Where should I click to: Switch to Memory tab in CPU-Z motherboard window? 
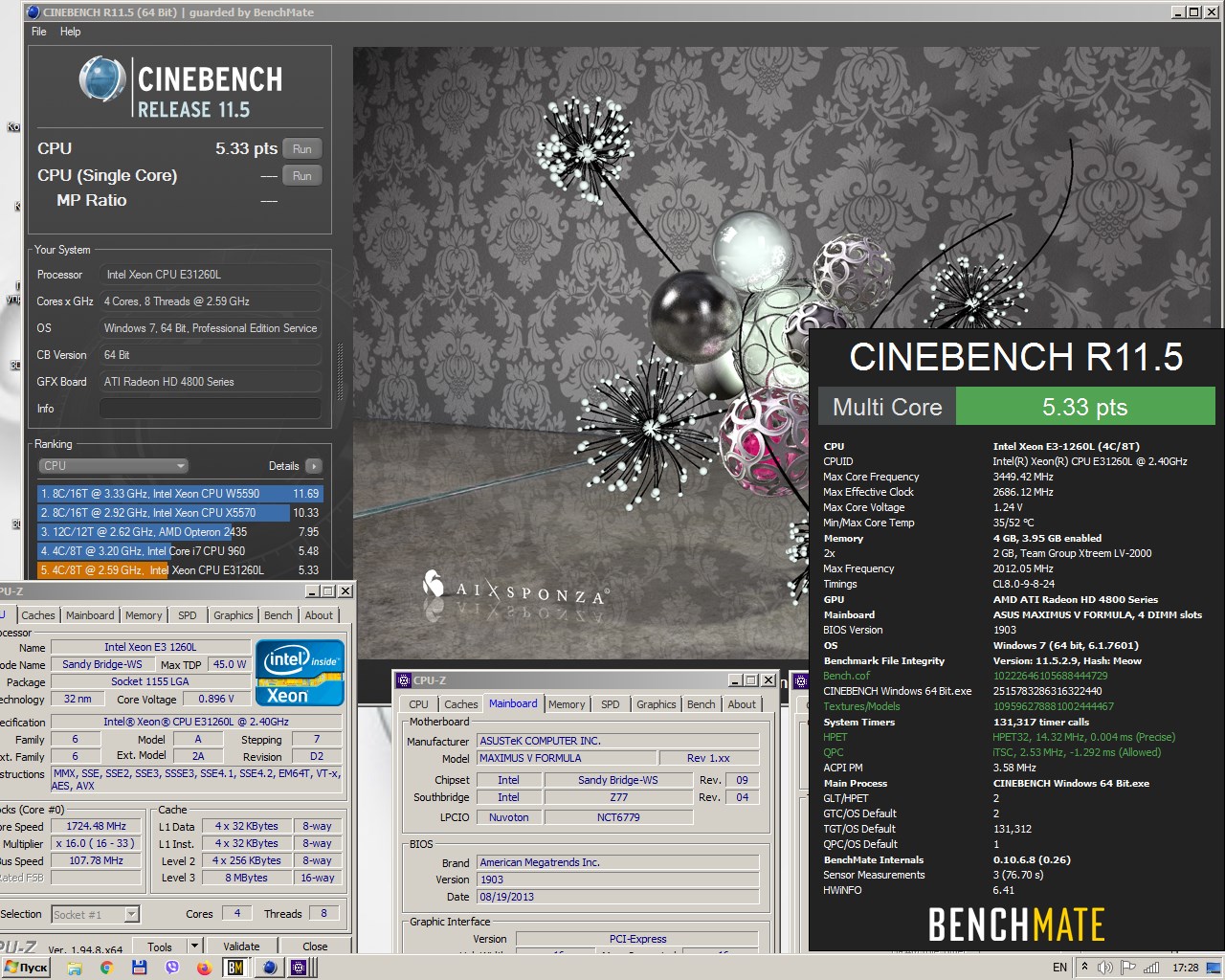(x=567, y=704)
